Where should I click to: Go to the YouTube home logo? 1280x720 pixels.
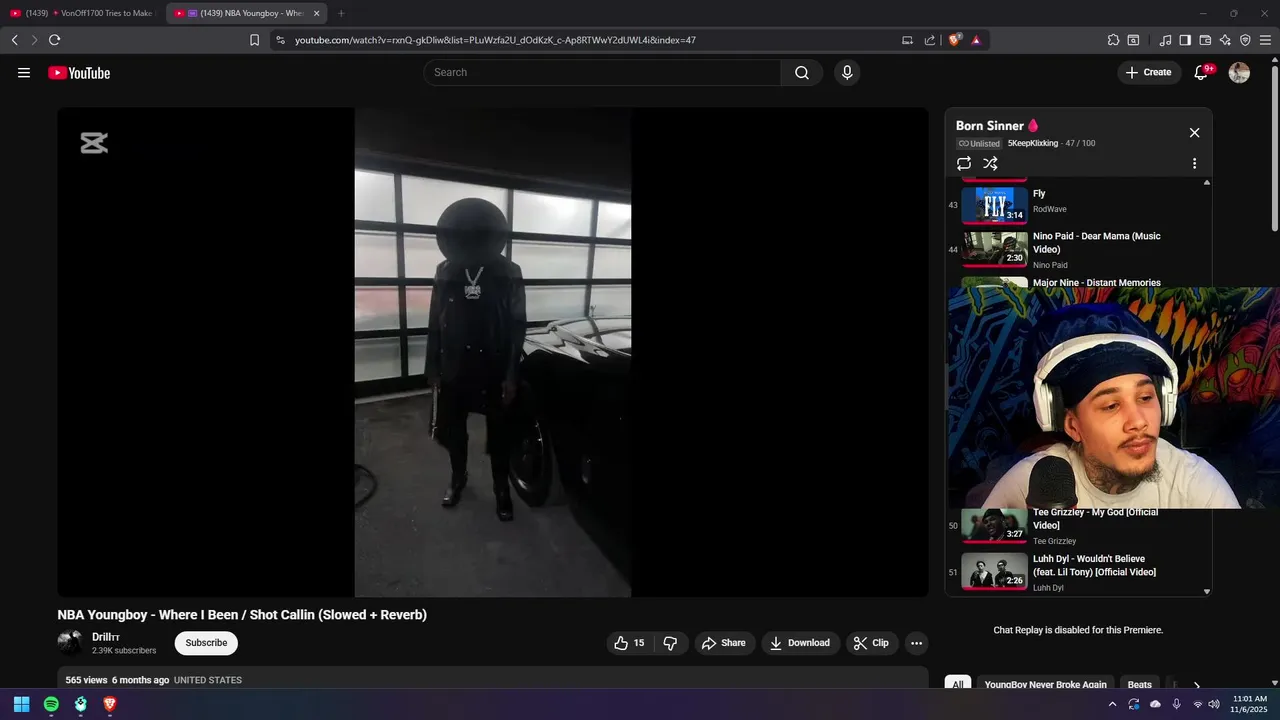[79, 72]
